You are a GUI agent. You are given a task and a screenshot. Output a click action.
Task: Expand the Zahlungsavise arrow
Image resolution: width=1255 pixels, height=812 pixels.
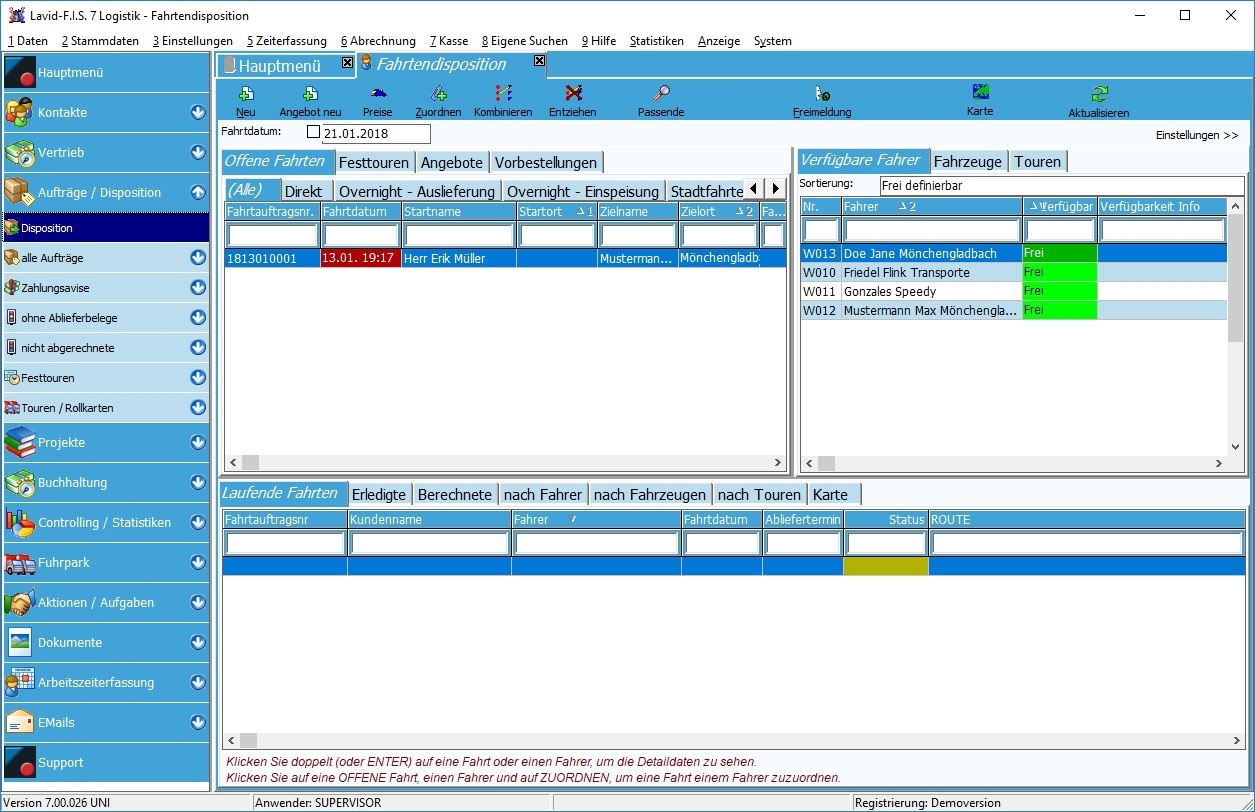[x=198, y=288]
